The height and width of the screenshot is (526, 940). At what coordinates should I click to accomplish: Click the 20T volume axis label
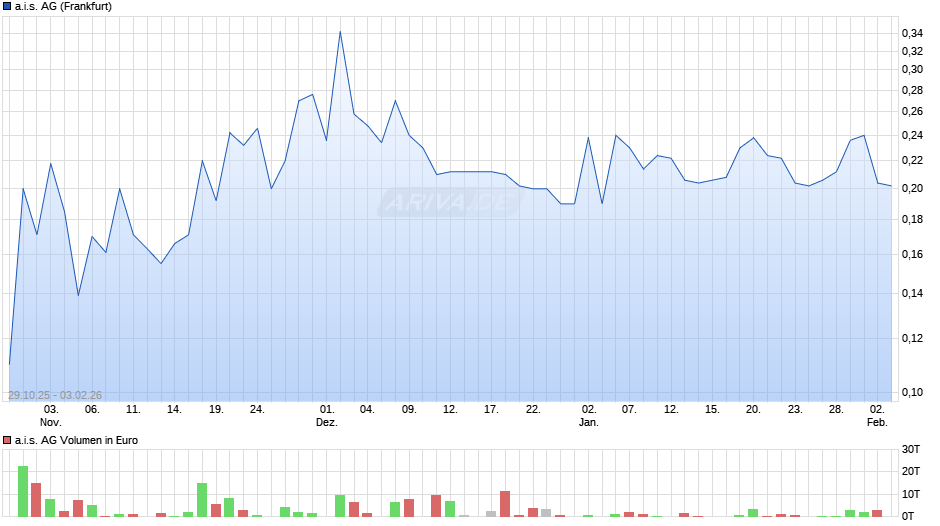point(911,471)
